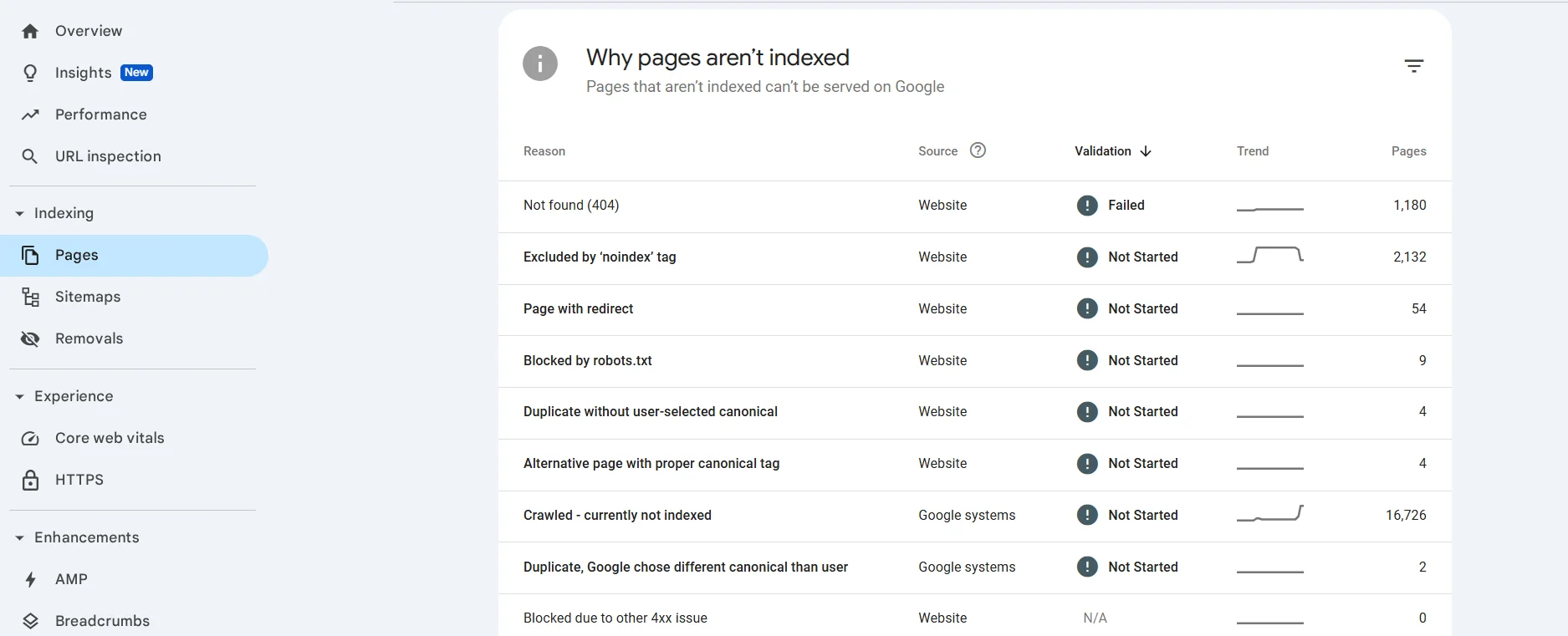
Task: Go to Insights in the sidebar
Action: 83,73
